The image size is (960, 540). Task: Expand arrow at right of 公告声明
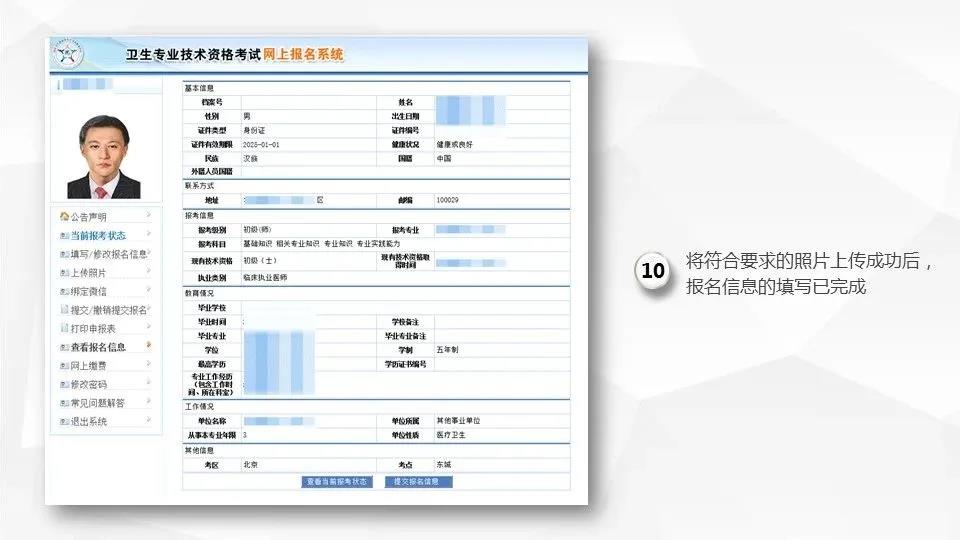coord(148,216)
